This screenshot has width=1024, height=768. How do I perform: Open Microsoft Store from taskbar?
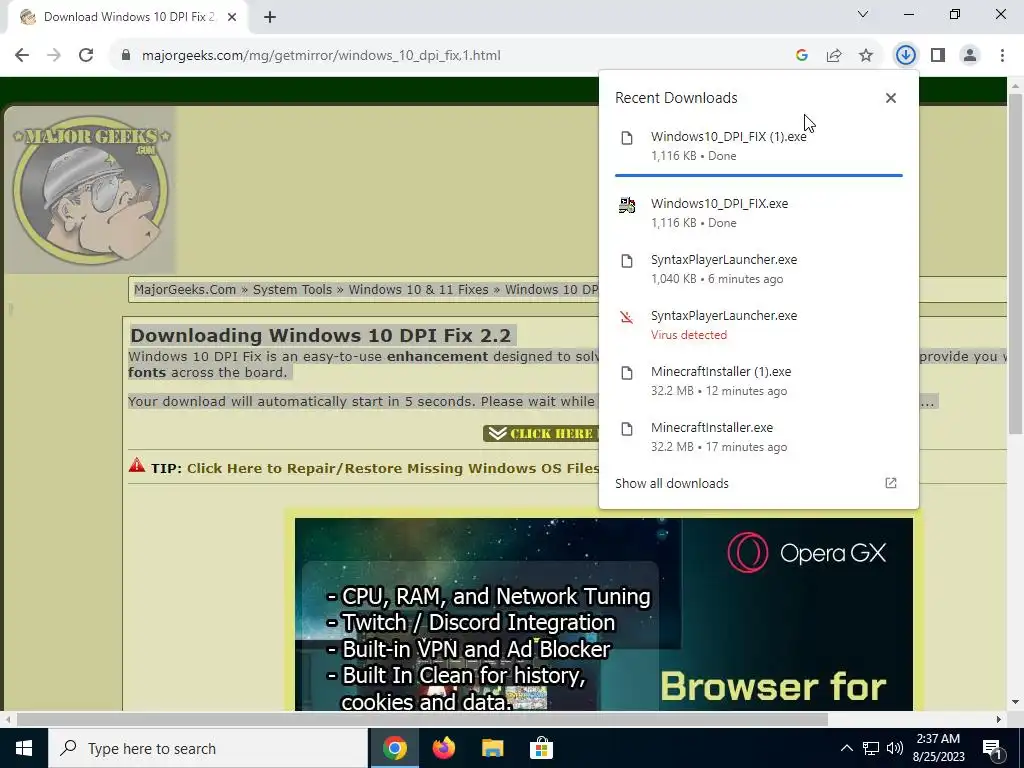click(541, 748)
